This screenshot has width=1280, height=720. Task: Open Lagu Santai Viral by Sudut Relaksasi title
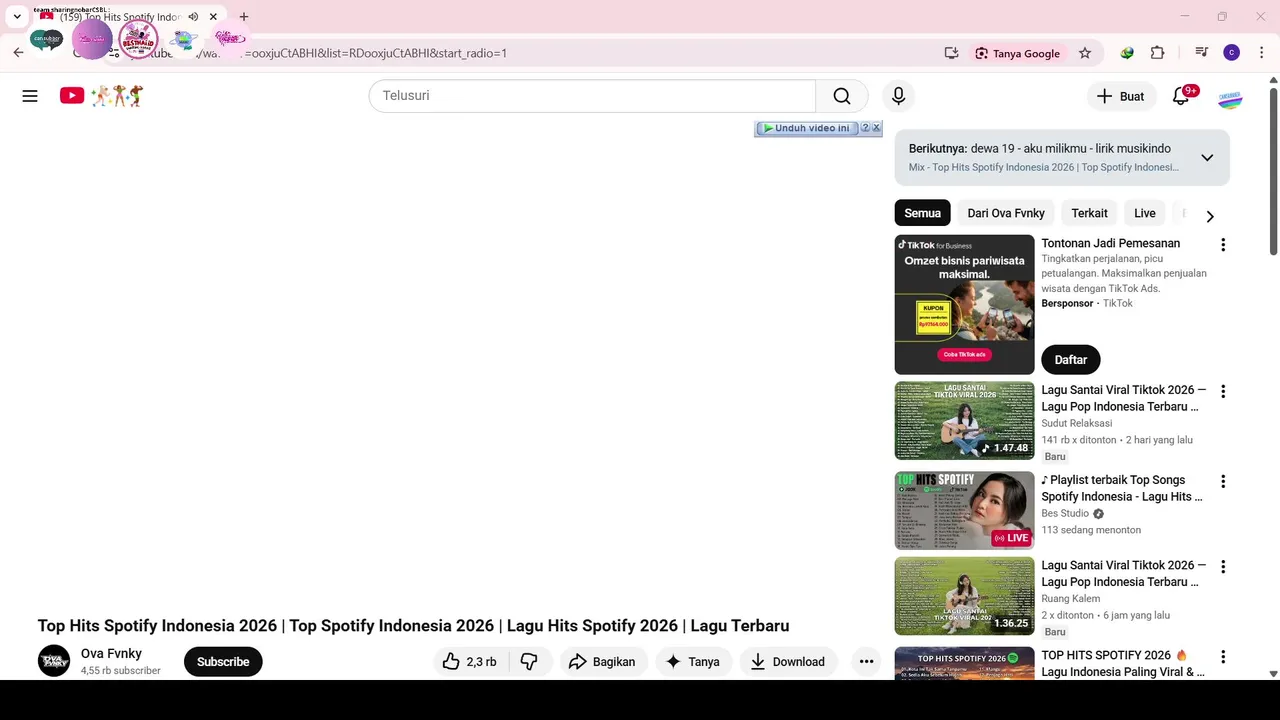(1124, 398)
